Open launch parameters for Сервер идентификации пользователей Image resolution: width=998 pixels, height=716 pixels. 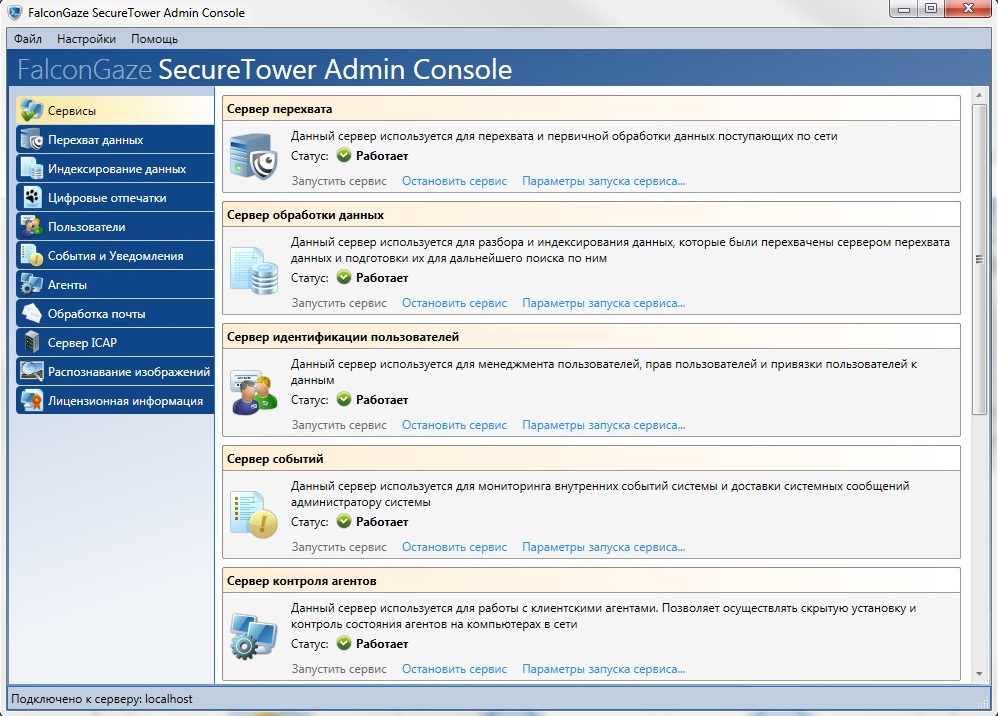pyautogui.click(x=603, y=425)
